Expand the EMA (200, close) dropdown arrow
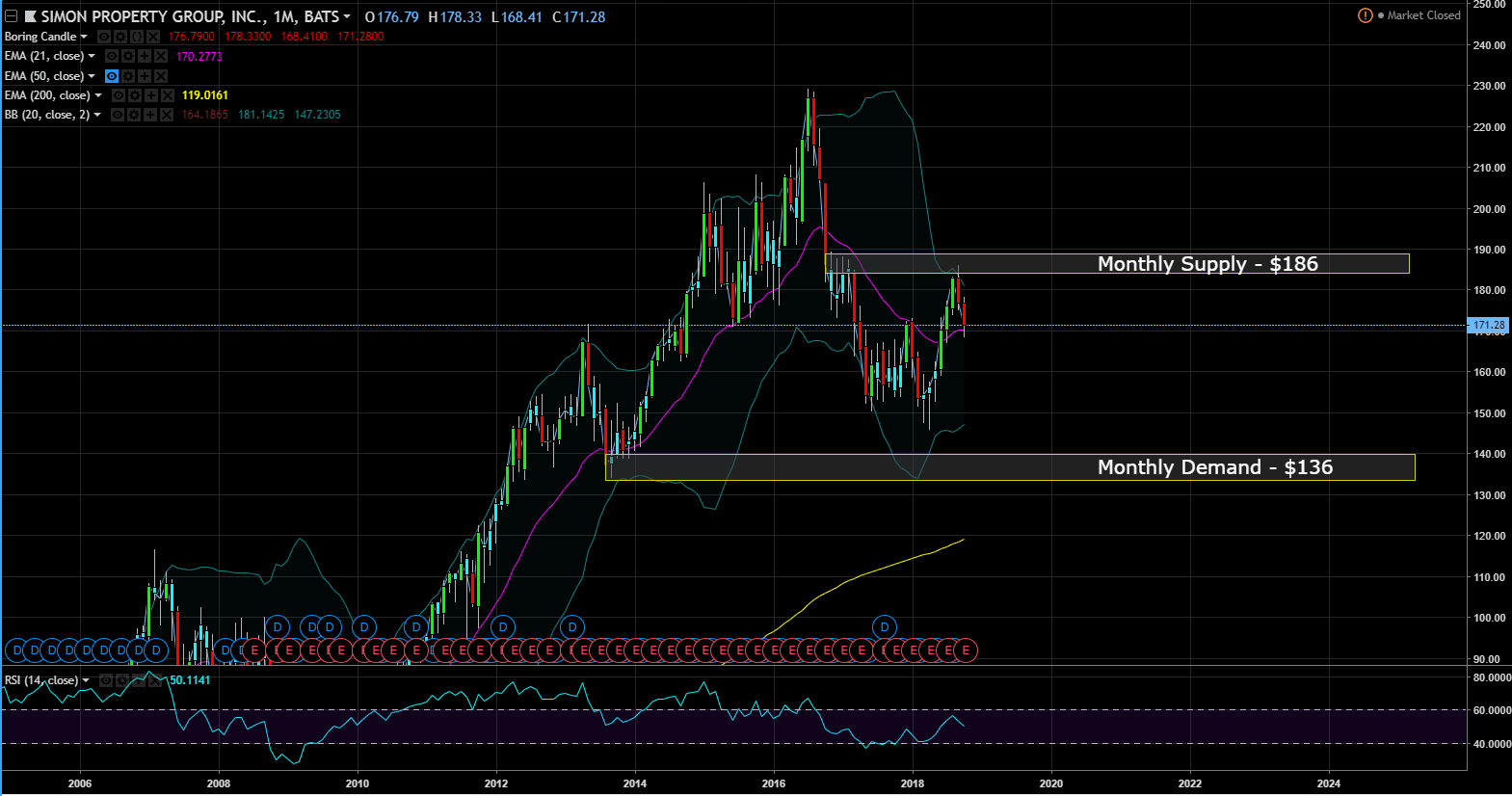The width and height of the screenshot is (1512, 796). click(98, 95)
